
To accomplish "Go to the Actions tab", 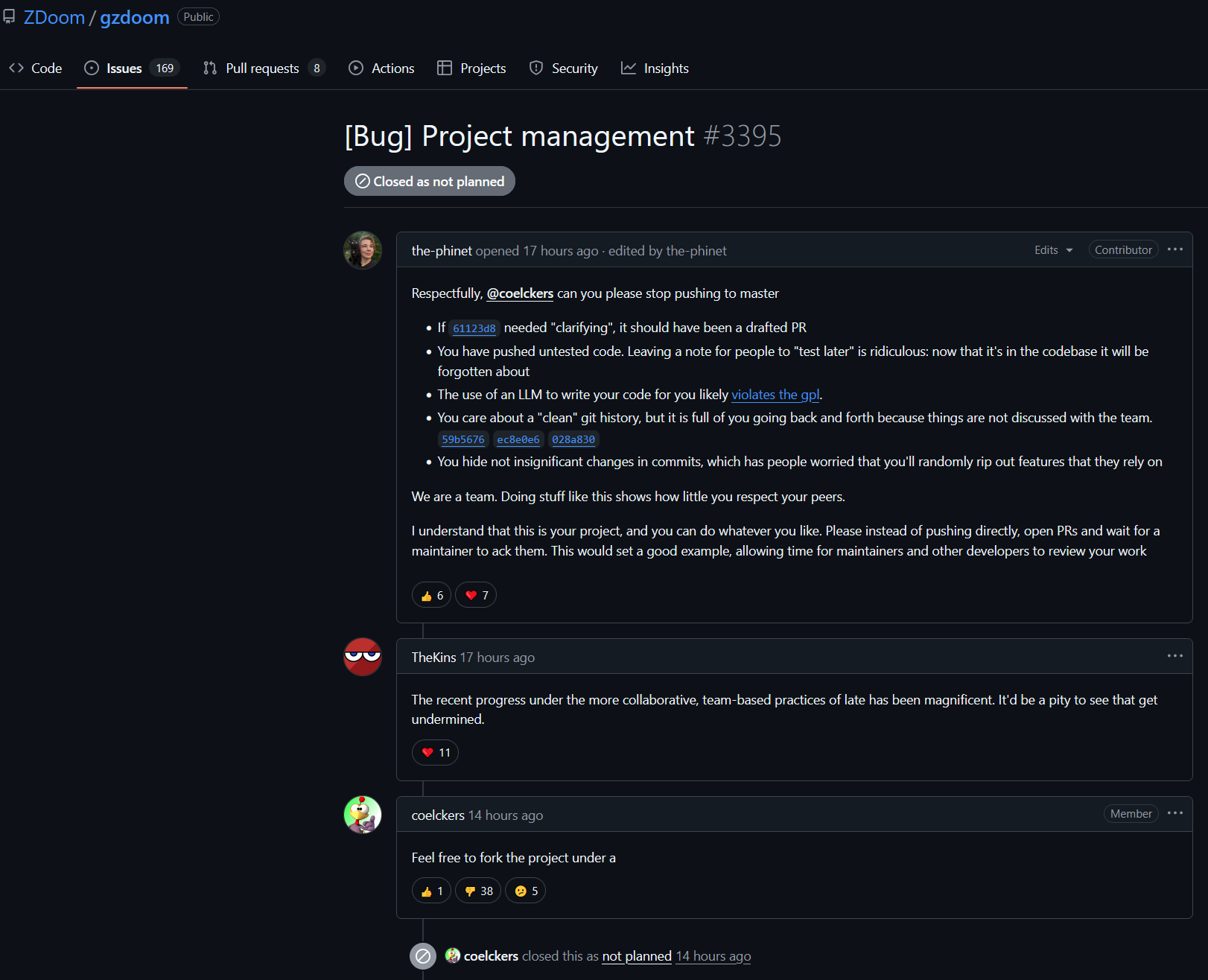I will [x=381, y=69].
